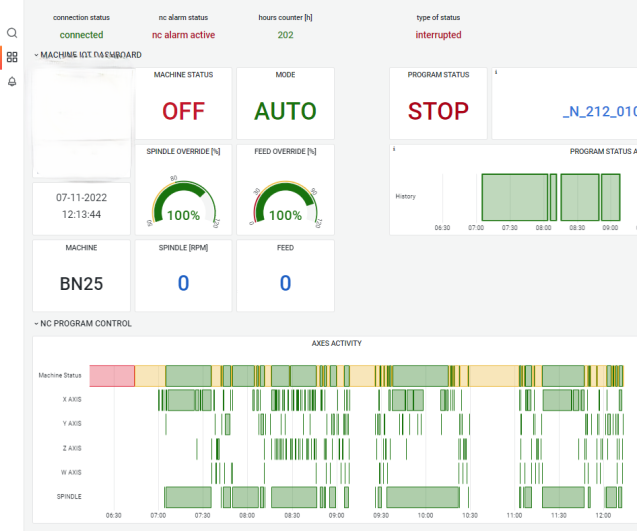
Task: Open the MACHINE STATUS panel title menu
Action: [183, 75]
